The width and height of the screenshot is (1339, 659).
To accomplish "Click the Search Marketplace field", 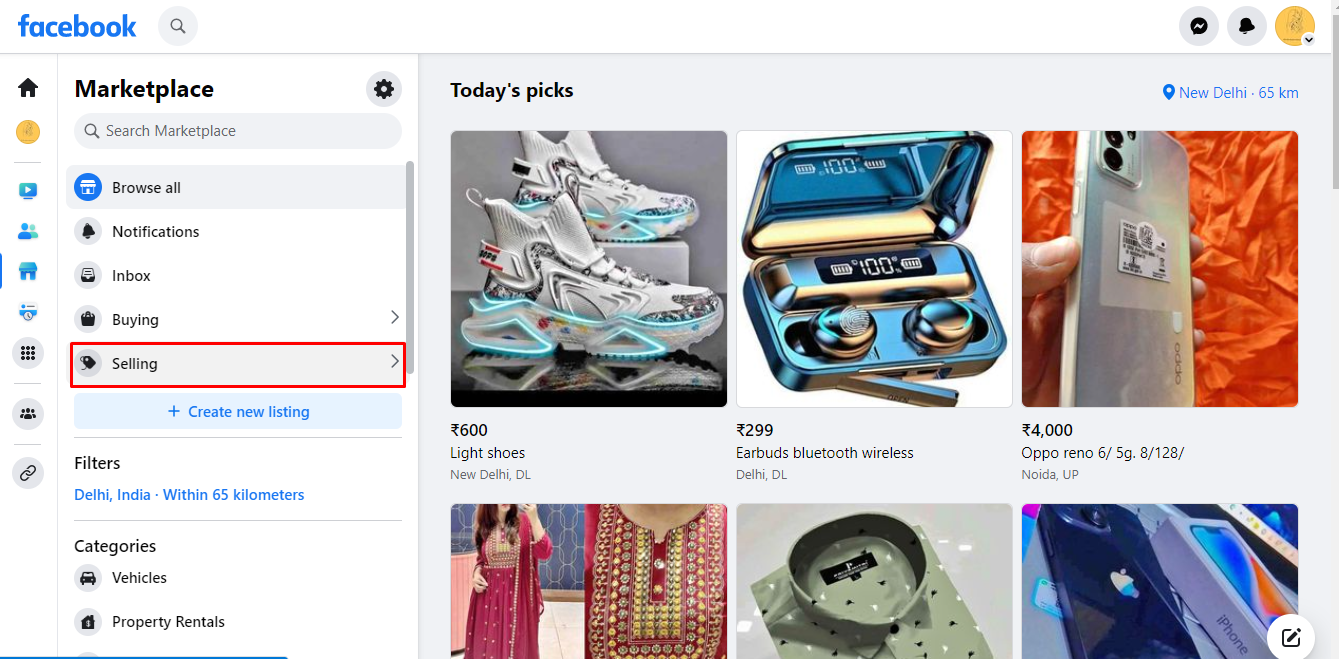I will 237,131.
